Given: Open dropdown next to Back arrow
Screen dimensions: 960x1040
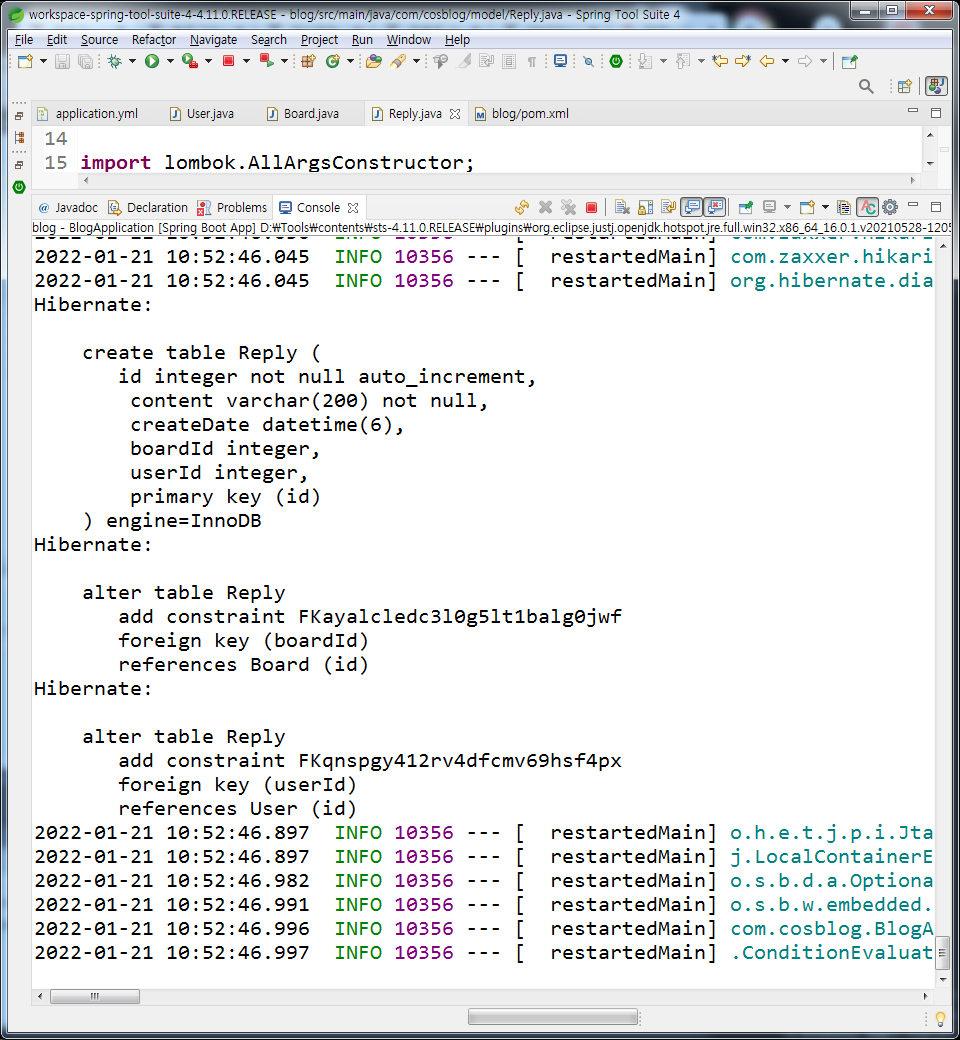Looking at the screenshot, I should (786, 62).
